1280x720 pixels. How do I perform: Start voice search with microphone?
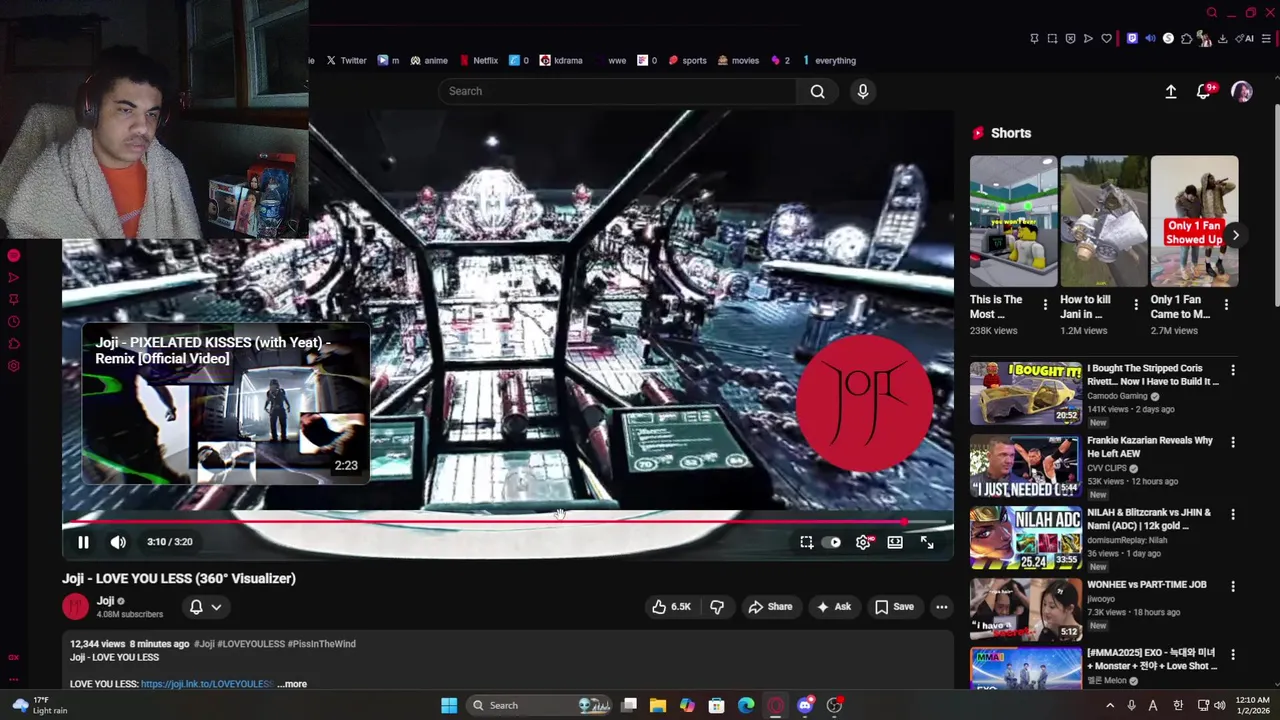(x=863, y=91)
